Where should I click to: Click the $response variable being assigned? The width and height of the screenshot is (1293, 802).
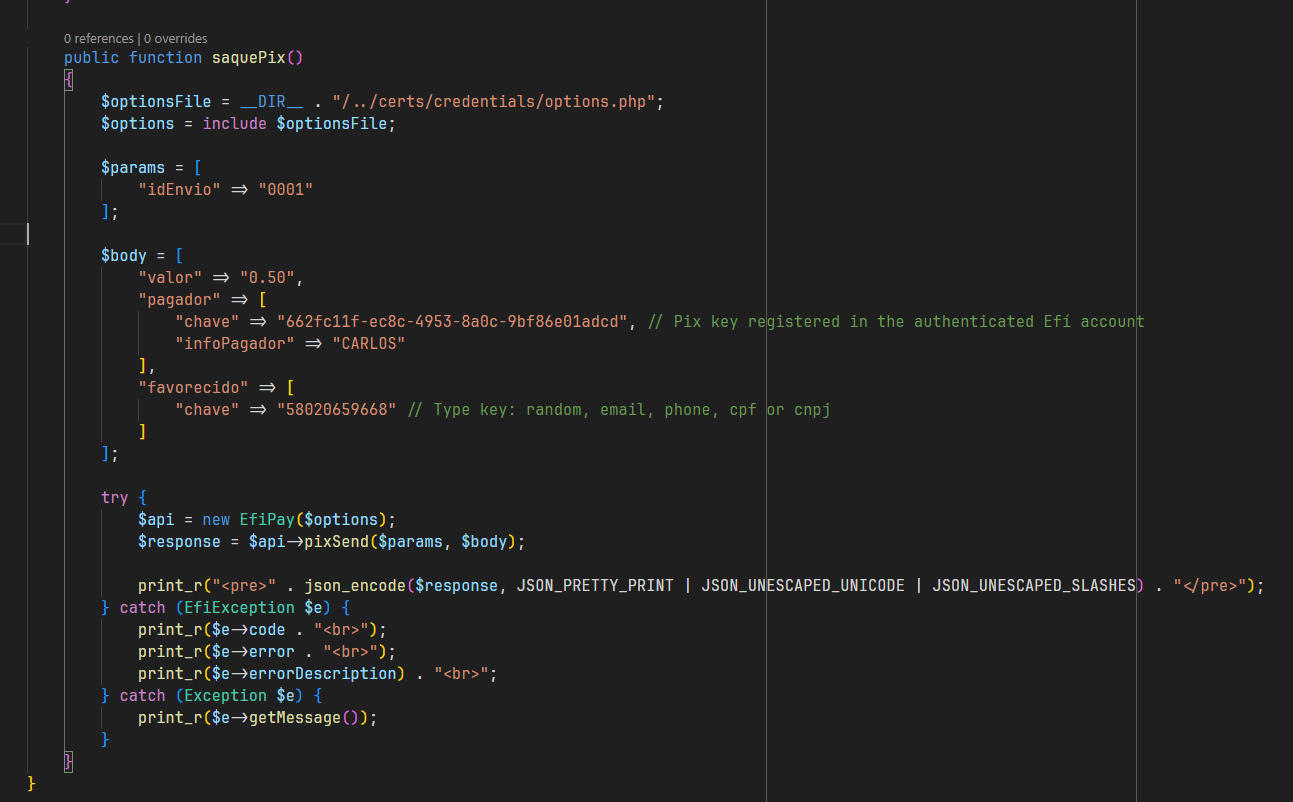point(179,542)
